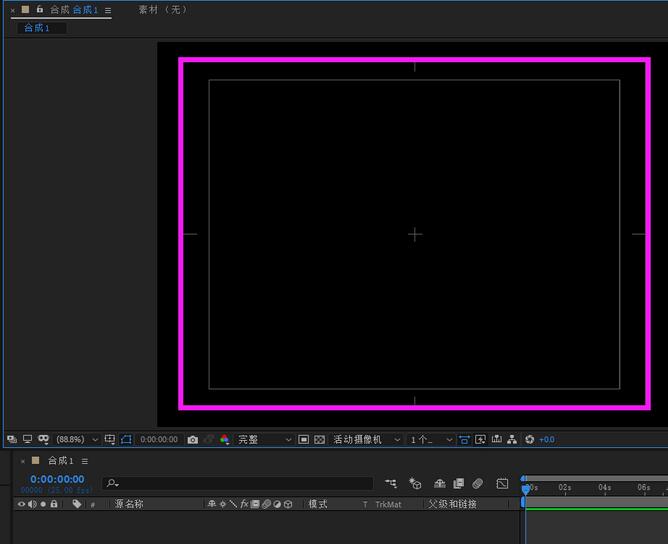This screenshot has width=668, height=544.
Task: Click the blue 0:00:00:00 current timecode
Action: pyautogui.click(x=57, y=479)
